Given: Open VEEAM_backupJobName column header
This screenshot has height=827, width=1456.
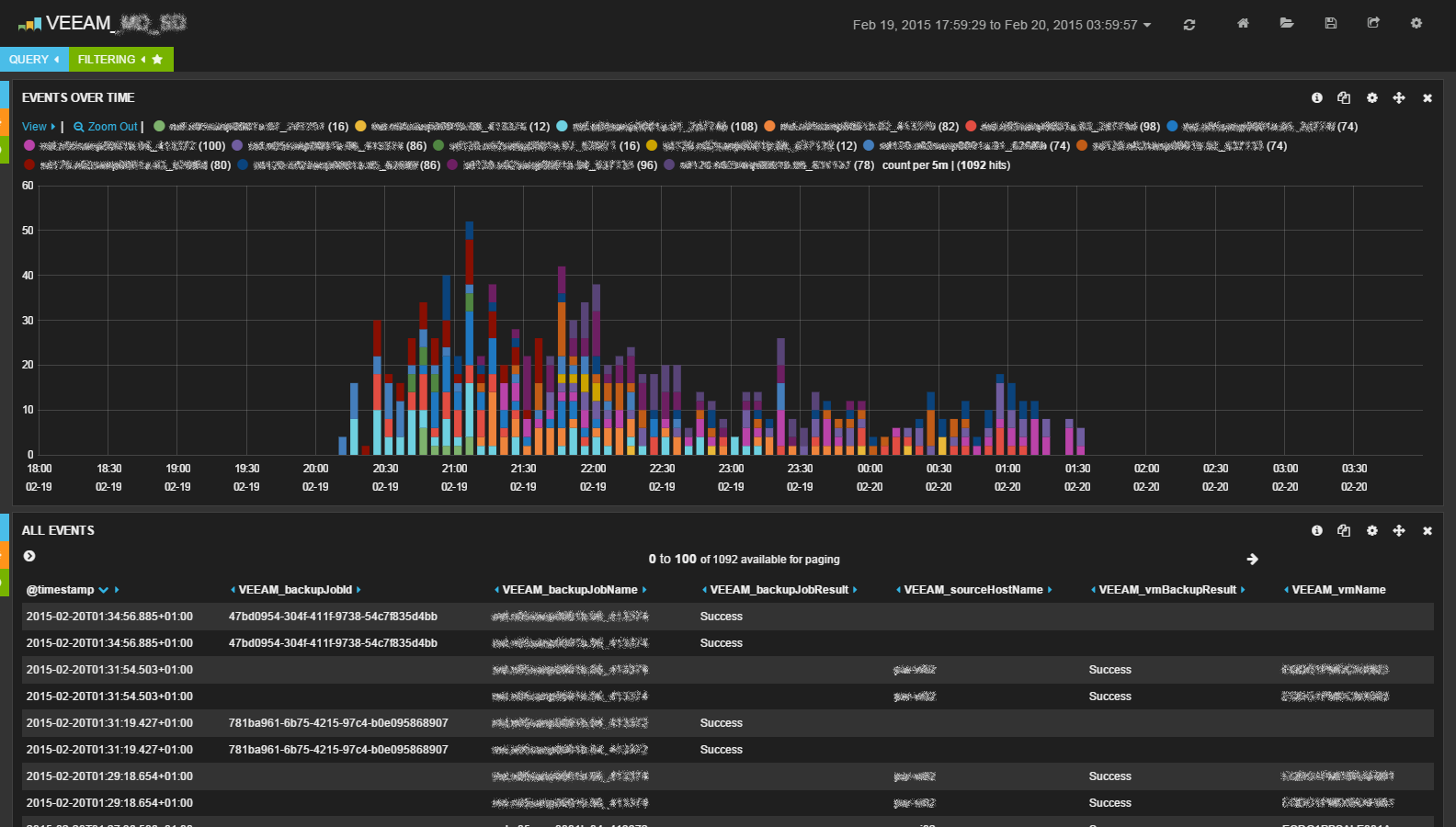Looking at the screenshot, I should click(x=570, y=590).
